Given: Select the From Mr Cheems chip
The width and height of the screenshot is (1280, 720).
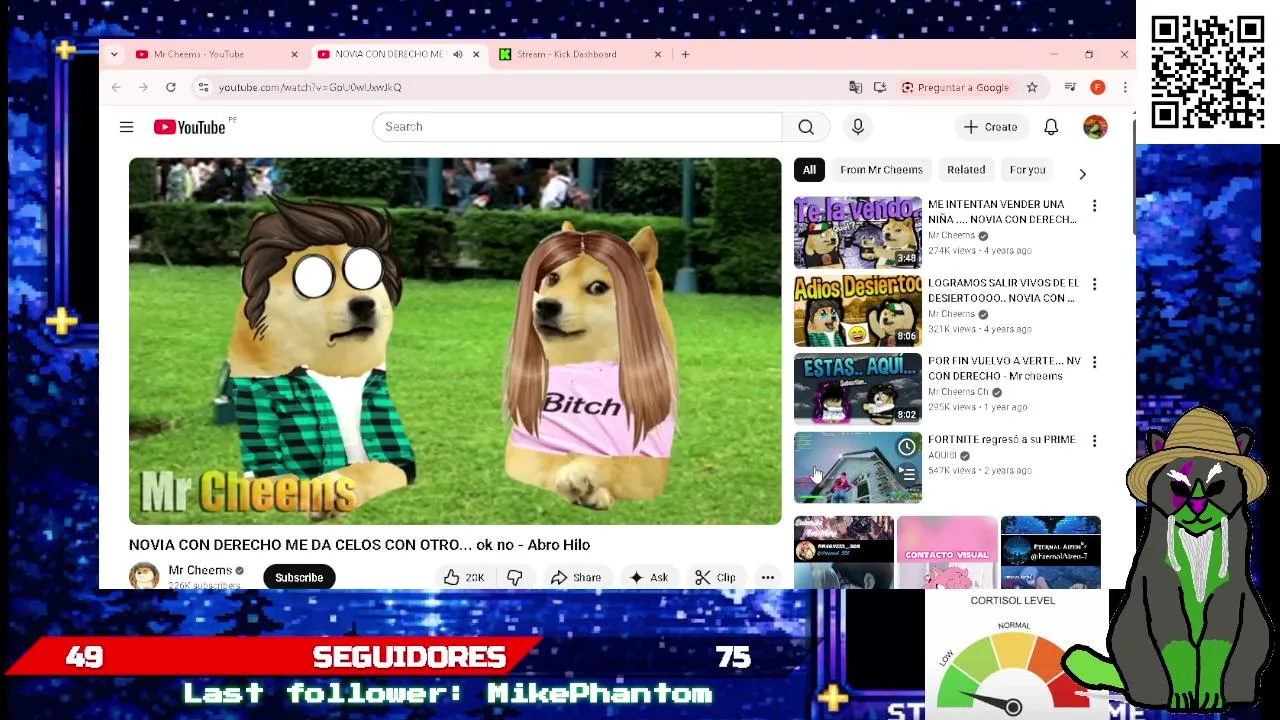Looking at the screenshot, I should coord(881,170).
